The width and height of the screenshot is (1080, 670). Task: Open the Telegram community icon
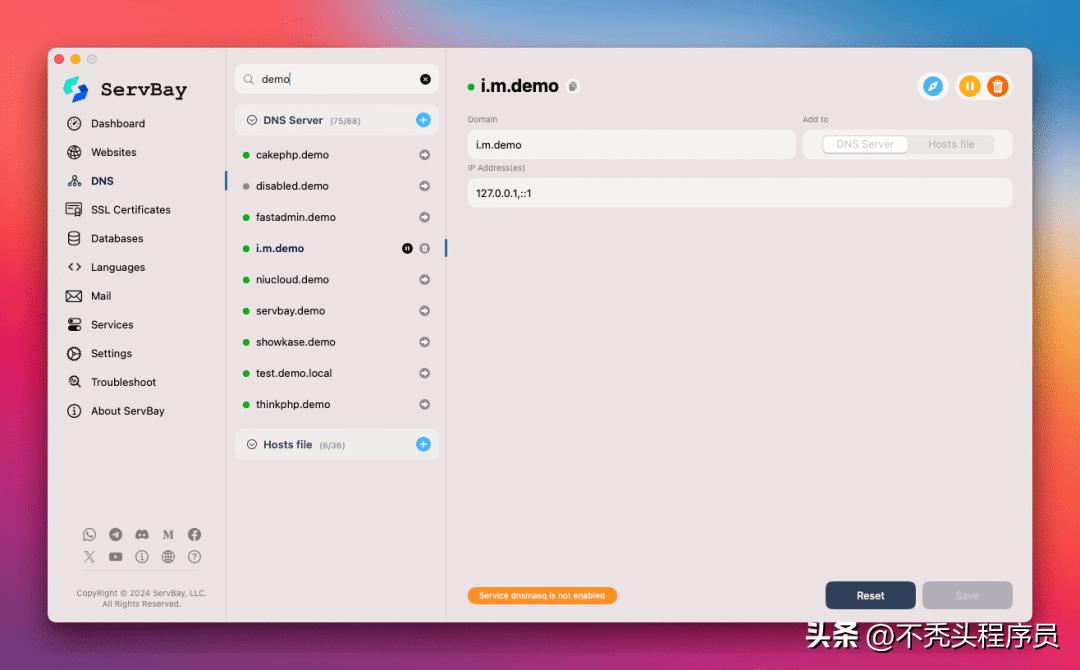[x=116, y=535]
